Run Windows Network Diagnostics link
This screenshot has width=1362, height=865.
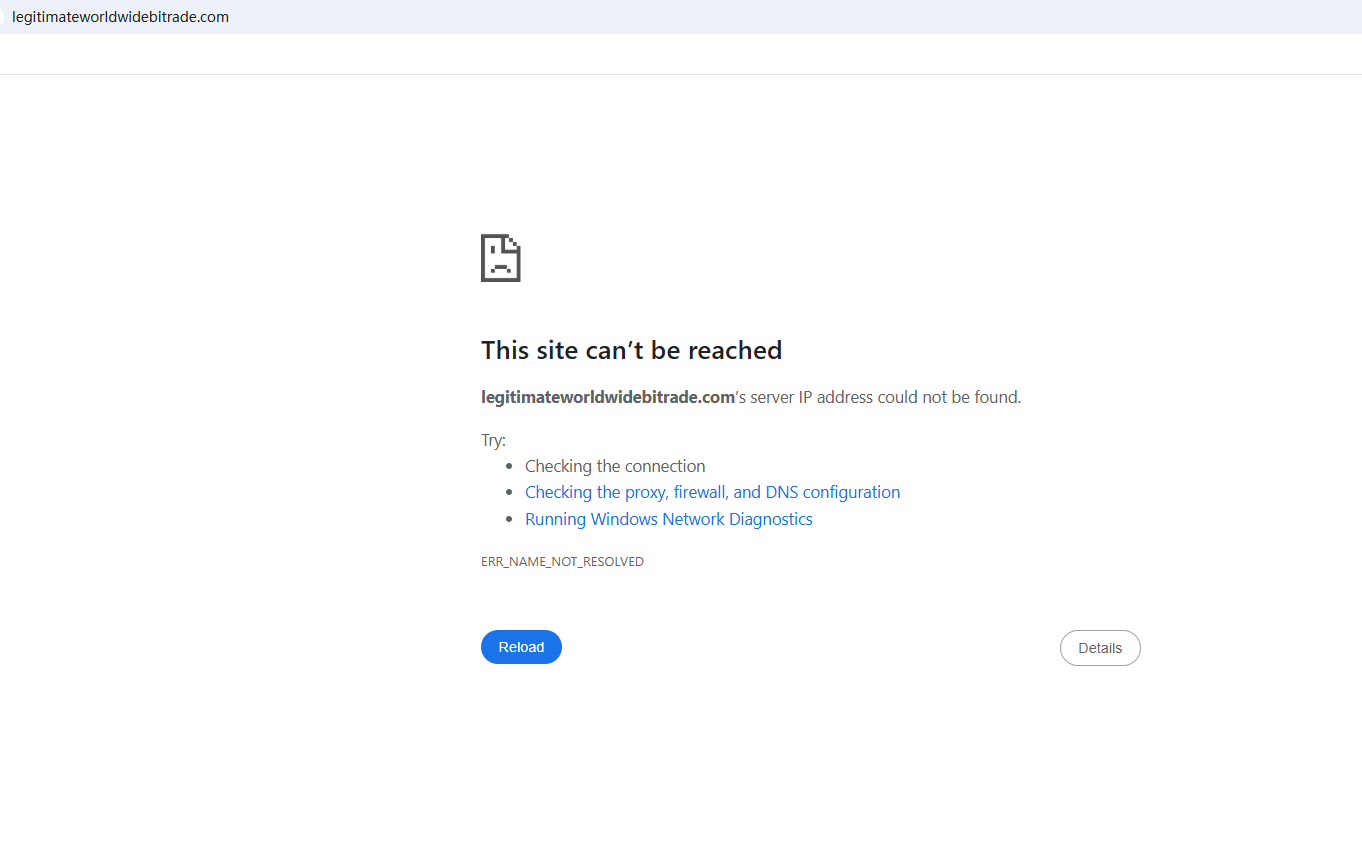pyautogui.click(x=668, y=519)
